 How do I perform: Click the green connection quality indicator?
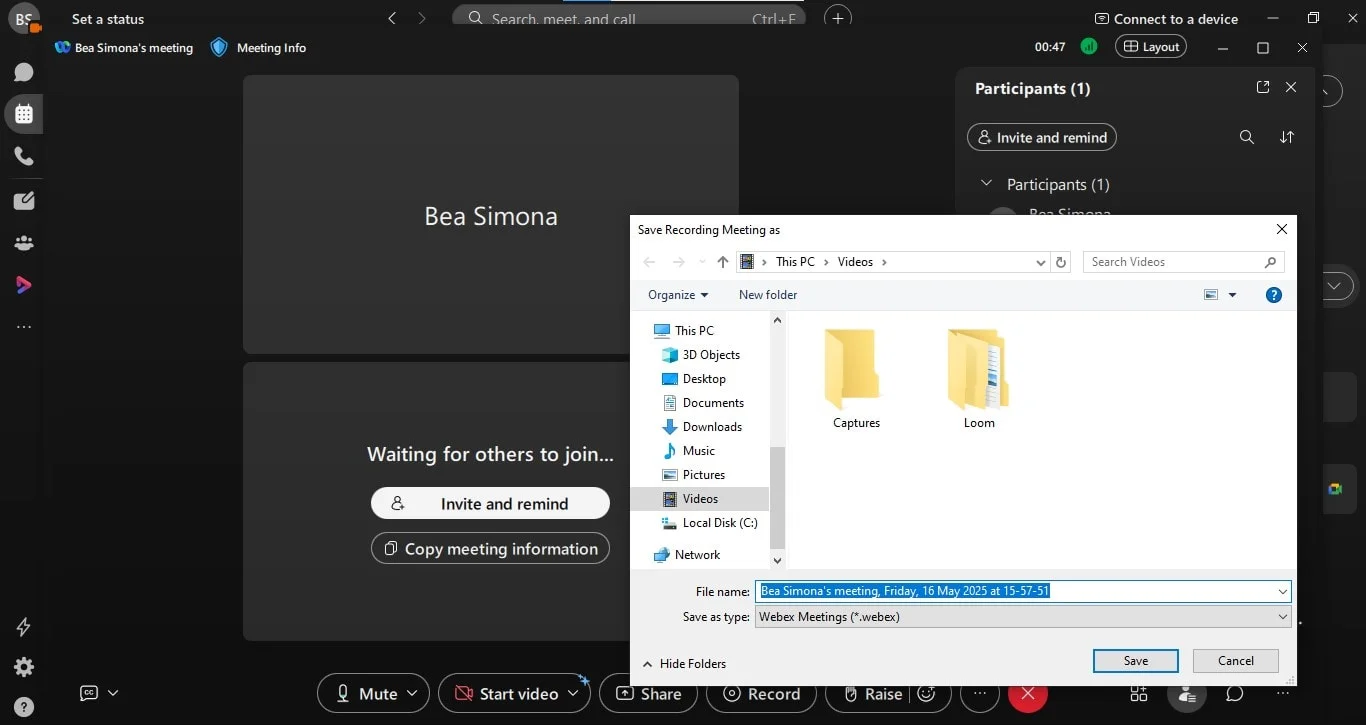(x=1089, y=47)
